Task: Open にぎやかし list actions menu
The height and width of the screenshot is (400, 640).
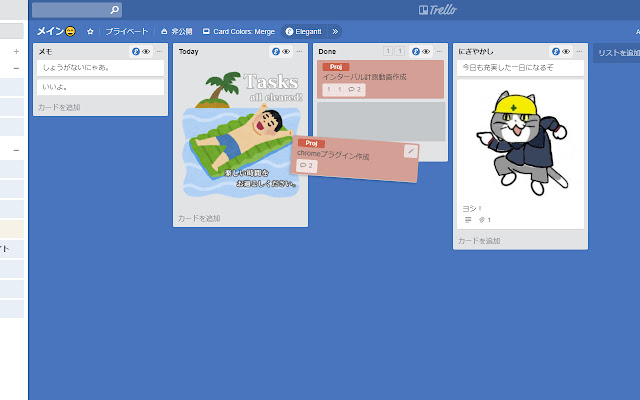Action: pyautogui.click(x=579, y=51)
